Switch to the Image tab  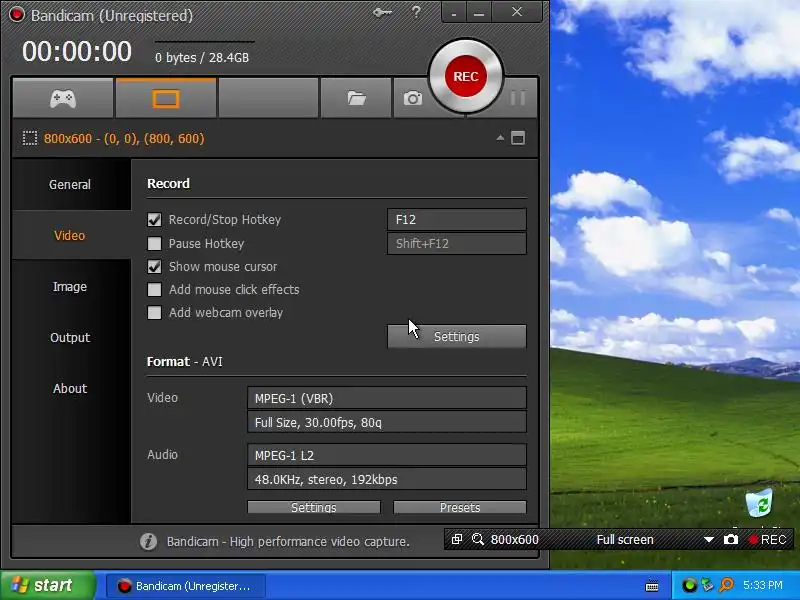click(x=70, y=286)
